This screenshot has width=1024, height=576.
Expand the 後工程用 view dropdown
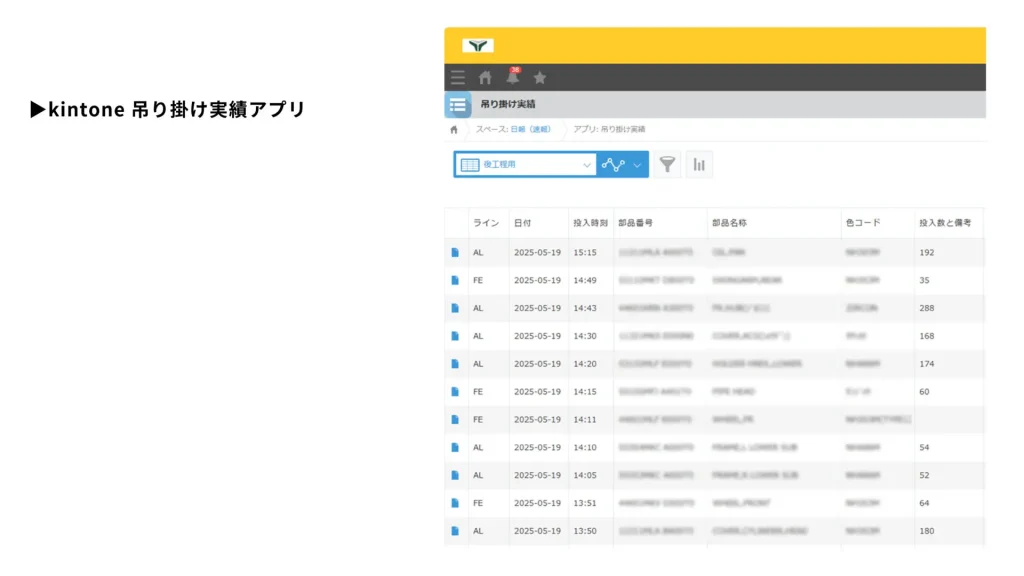coord(587,165)
